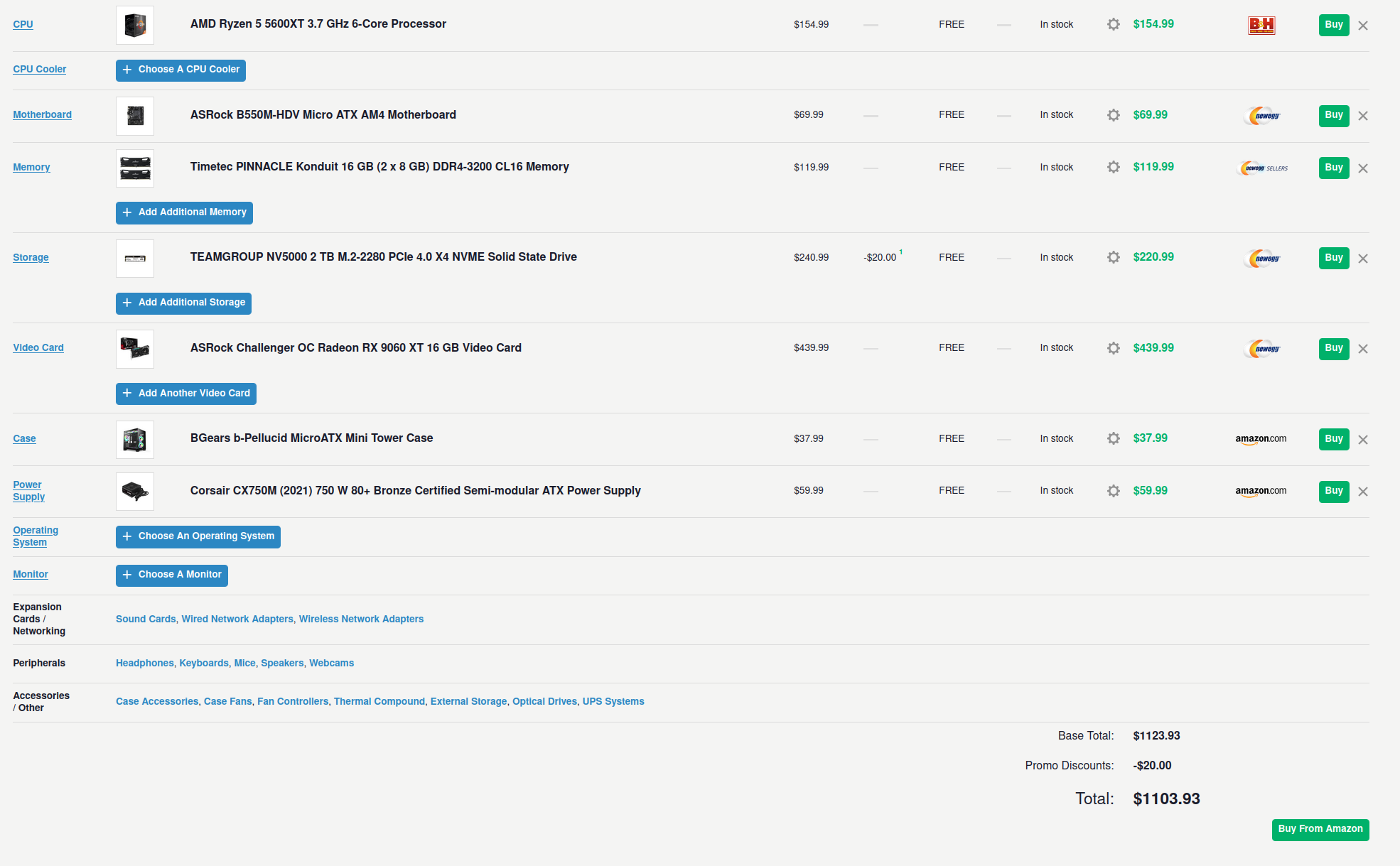
Task: Remove the Motherboard with its X icon
Action: click(x=1362, y=116)
